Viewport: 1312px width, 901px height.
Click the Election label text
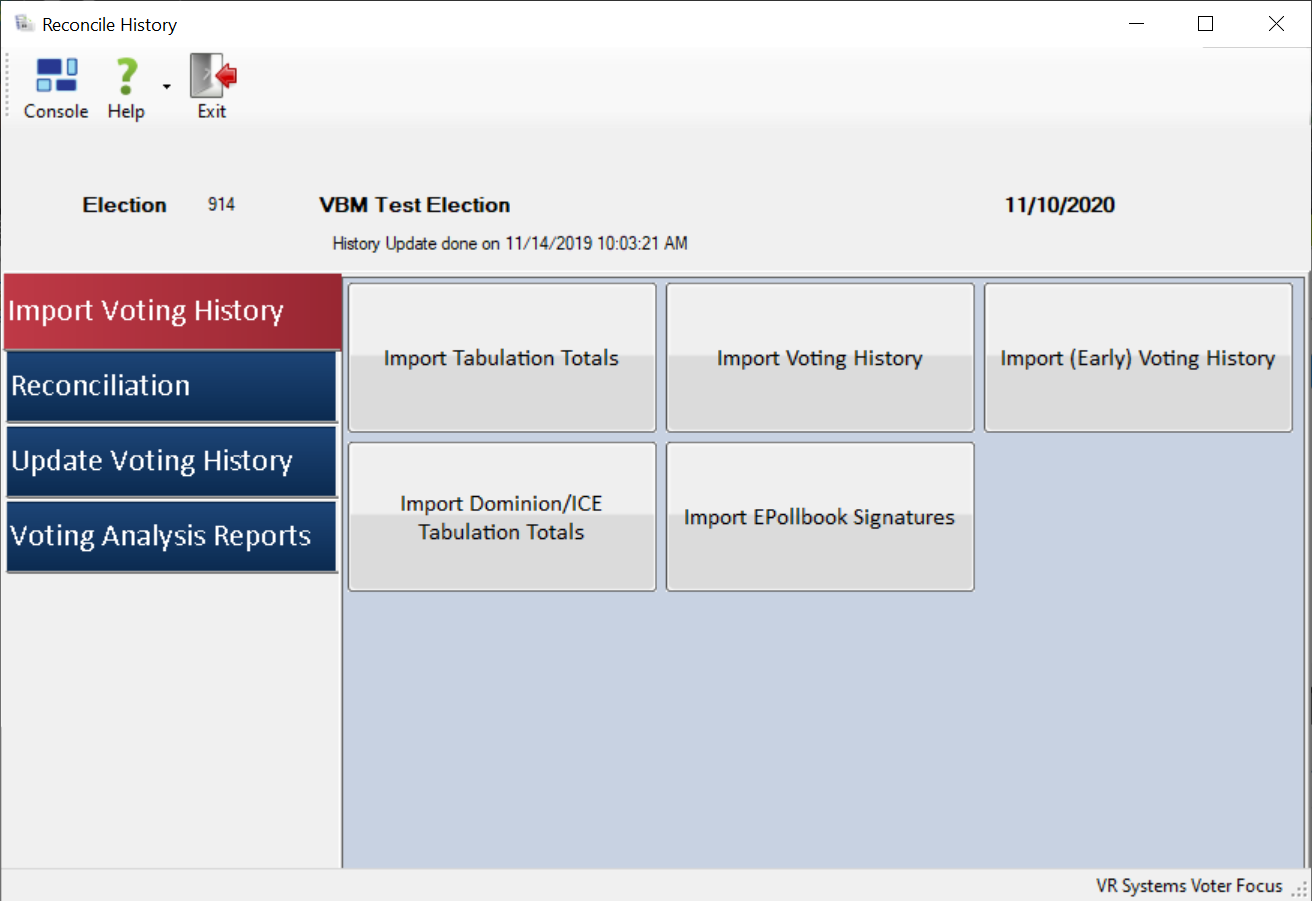pos(125,205)
